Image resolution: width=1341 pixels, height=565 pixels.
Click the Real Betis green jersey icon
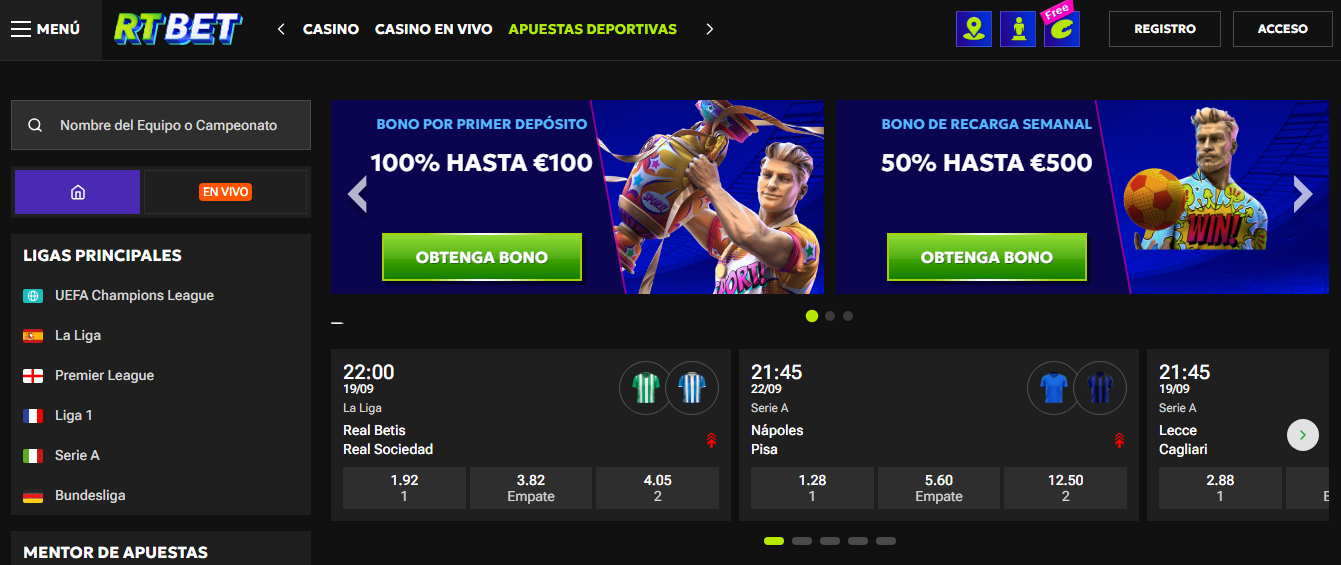(645, 388)
